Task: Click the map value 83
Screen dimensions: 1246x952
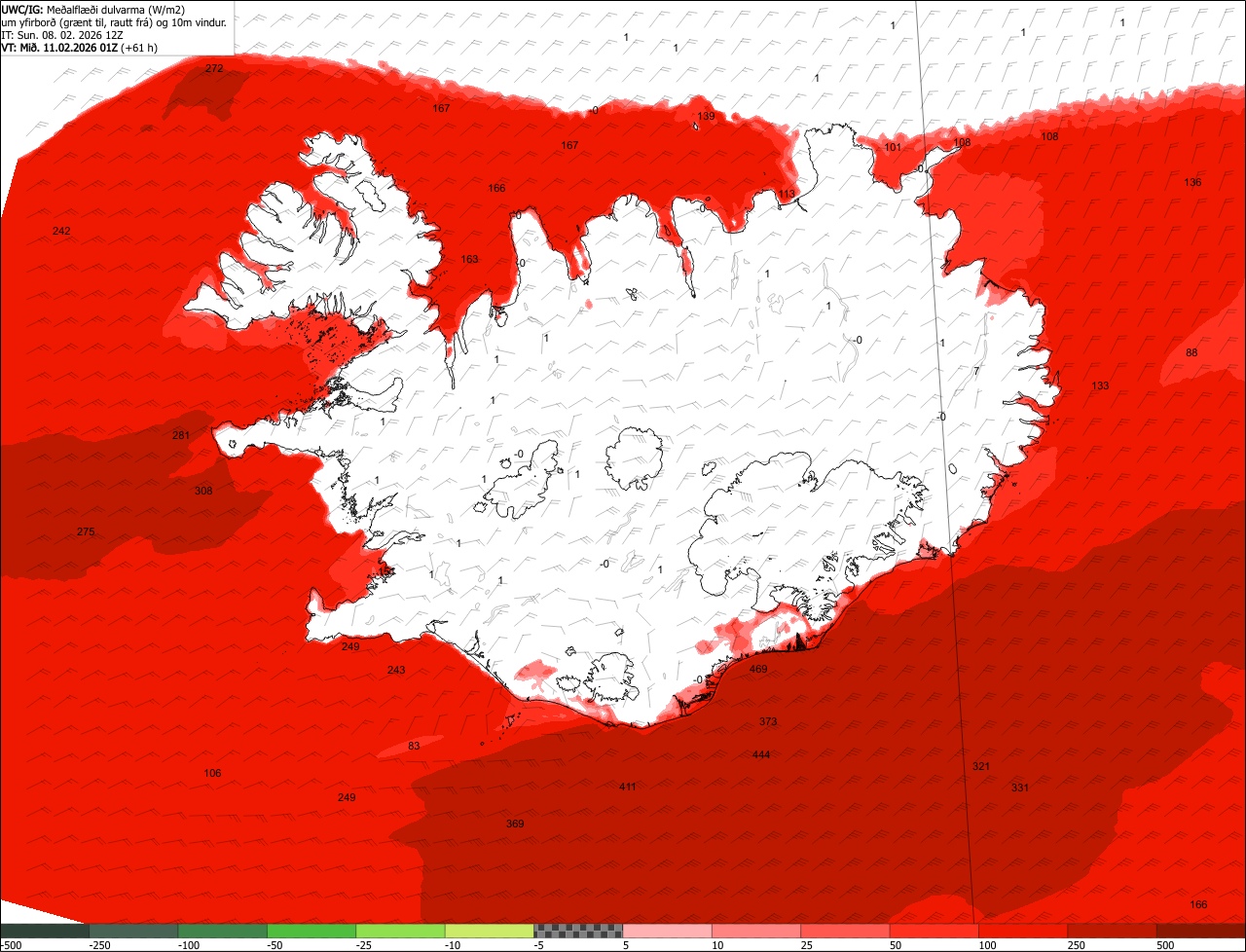Action: pos(414,746)
